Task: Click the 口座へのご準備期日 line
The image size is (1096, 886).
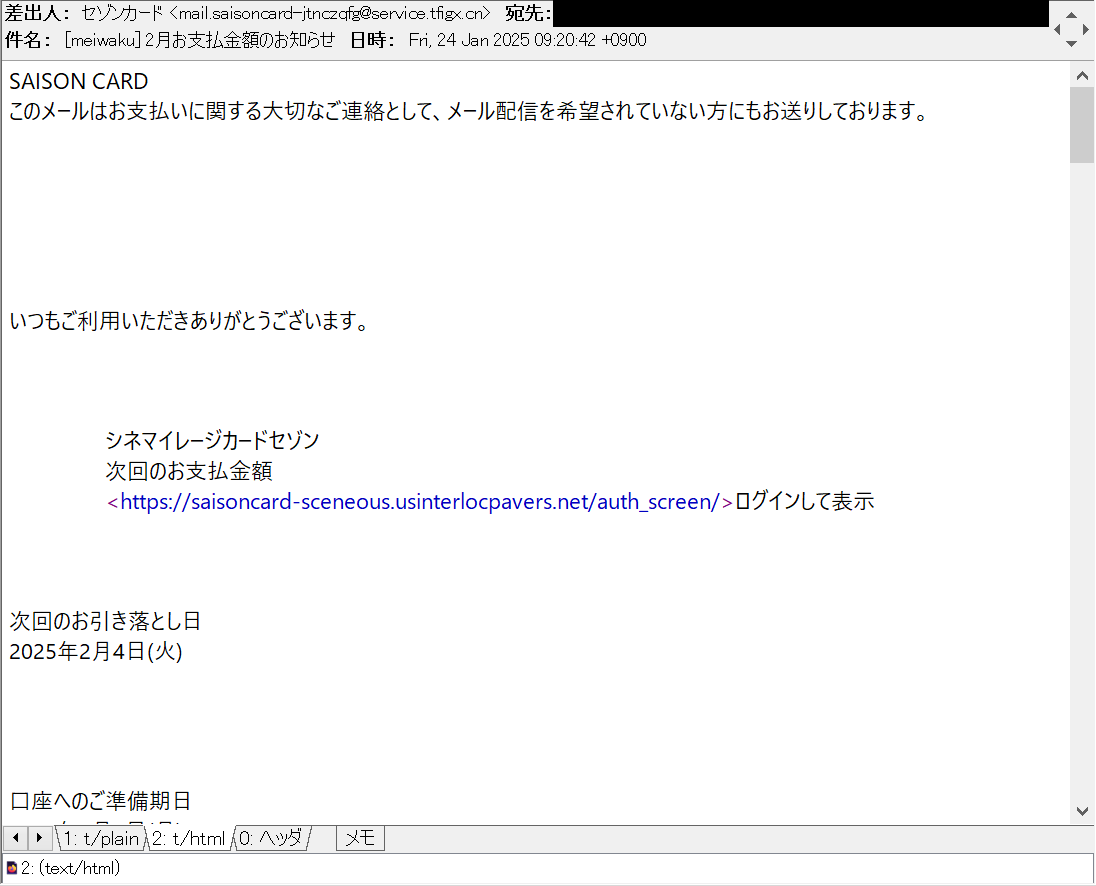Action: 100,801
